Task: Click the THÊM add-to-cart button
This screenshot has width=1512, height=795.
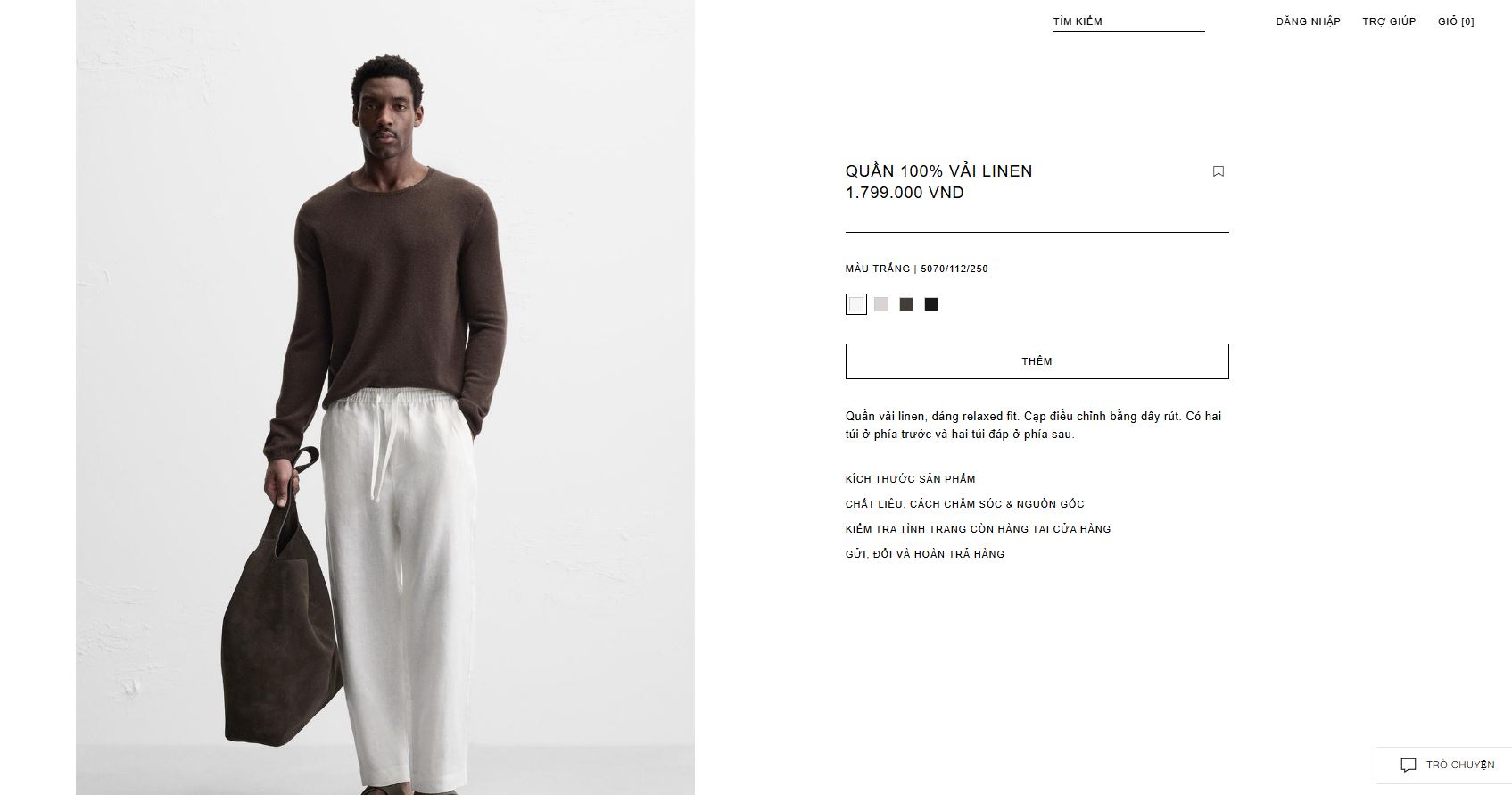Action: pos(1037,361)
